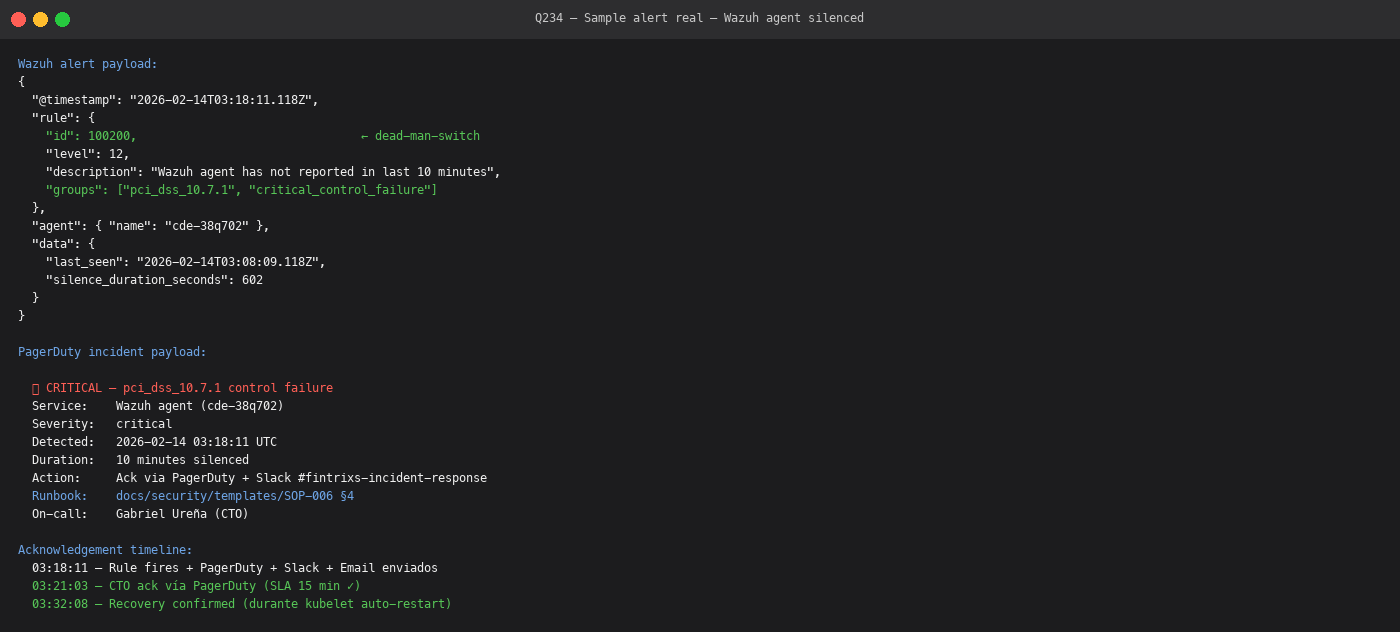Click the 'On-call: Gabriel Ureña (CTO)' line

coord(140,514)
